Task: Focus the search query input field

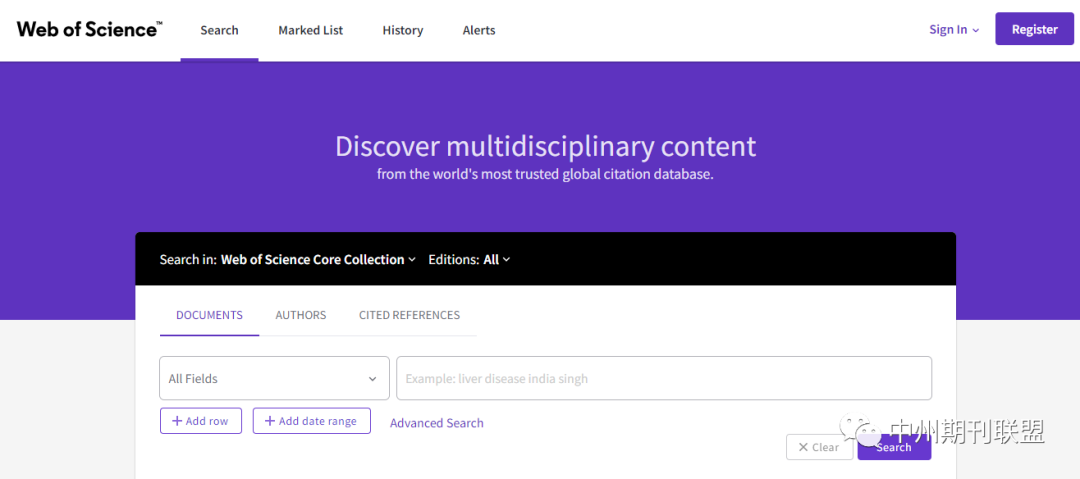Action: point(664,379)
